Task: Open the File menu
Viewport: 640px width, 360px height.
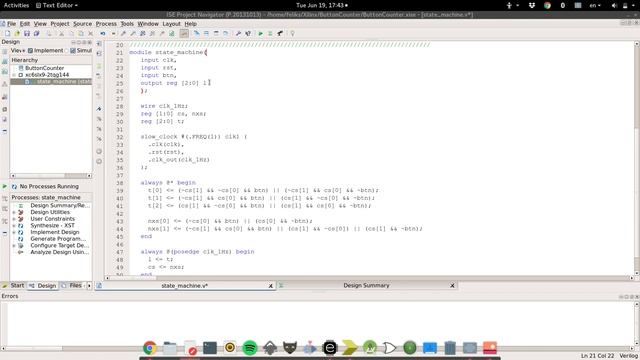Action: coord(11,24)
